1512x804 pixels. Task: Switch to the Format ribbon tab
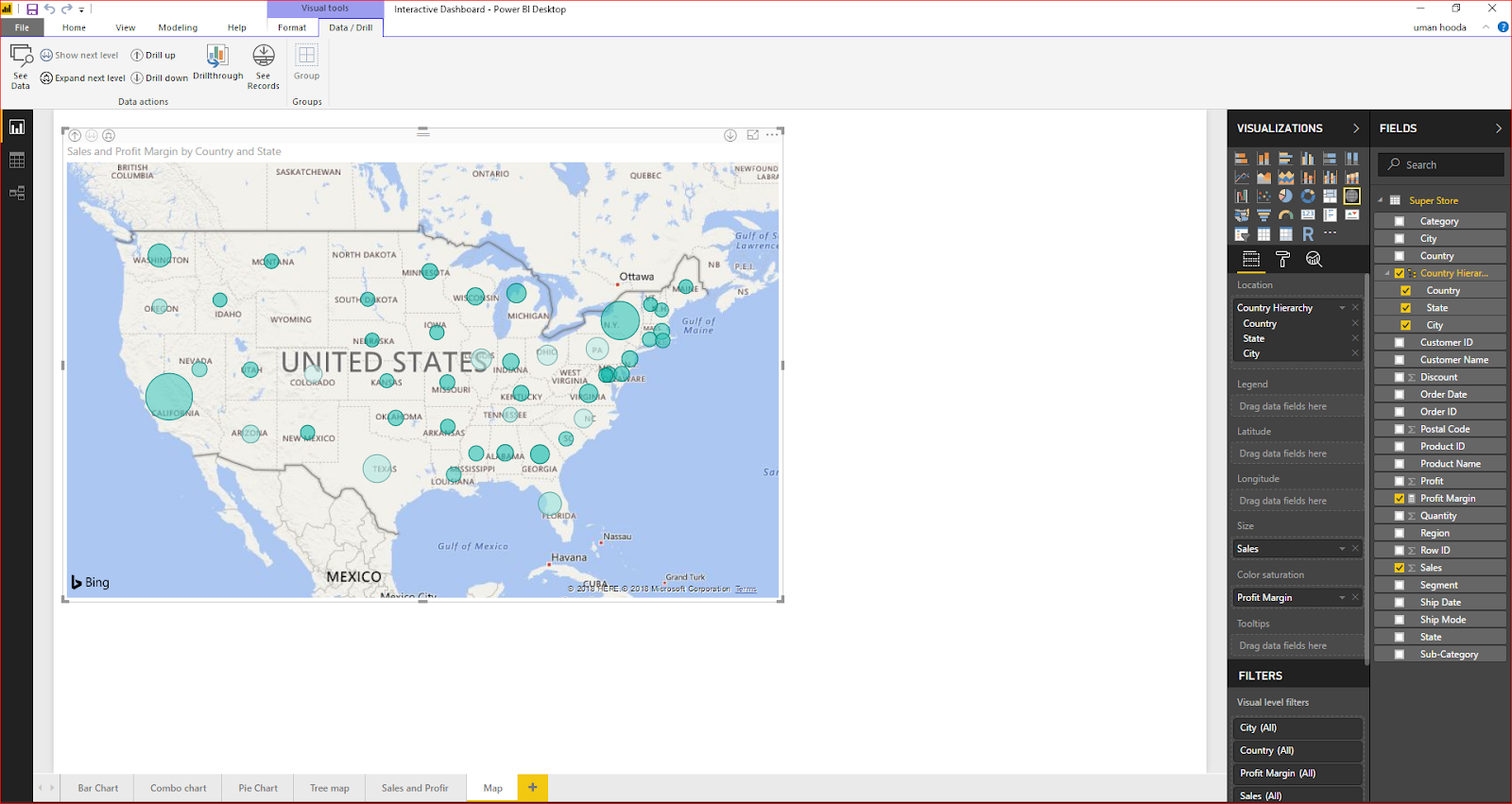click(x=292, y=27)
